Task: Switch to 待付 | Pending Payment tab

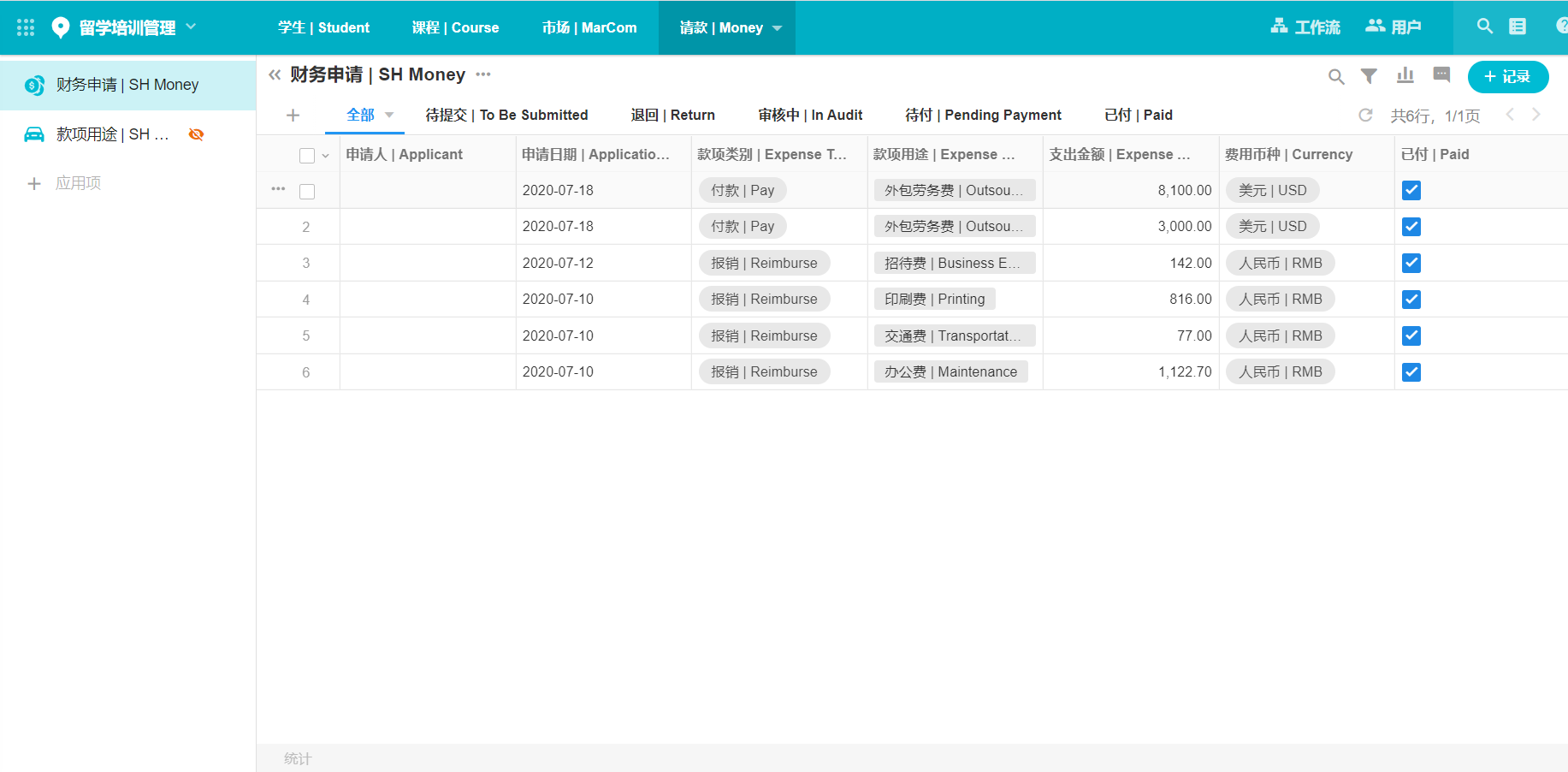Action: point(983,115)
